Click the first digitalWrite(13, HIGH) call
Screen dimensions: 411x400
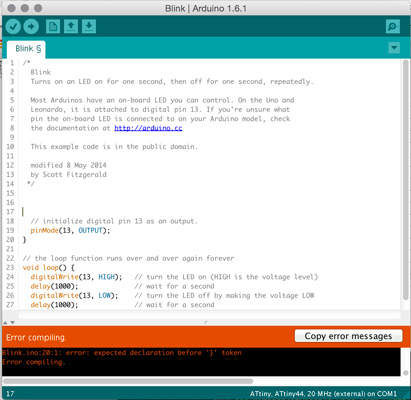point(76,277)
